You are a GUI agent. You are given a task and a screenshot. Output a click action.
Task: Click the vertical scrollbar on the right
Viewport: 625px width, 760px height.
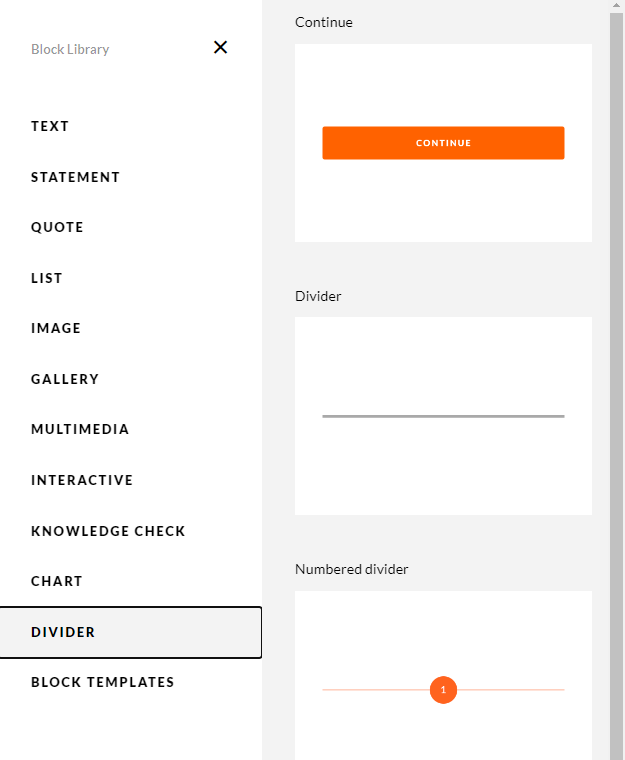point(617,380)
